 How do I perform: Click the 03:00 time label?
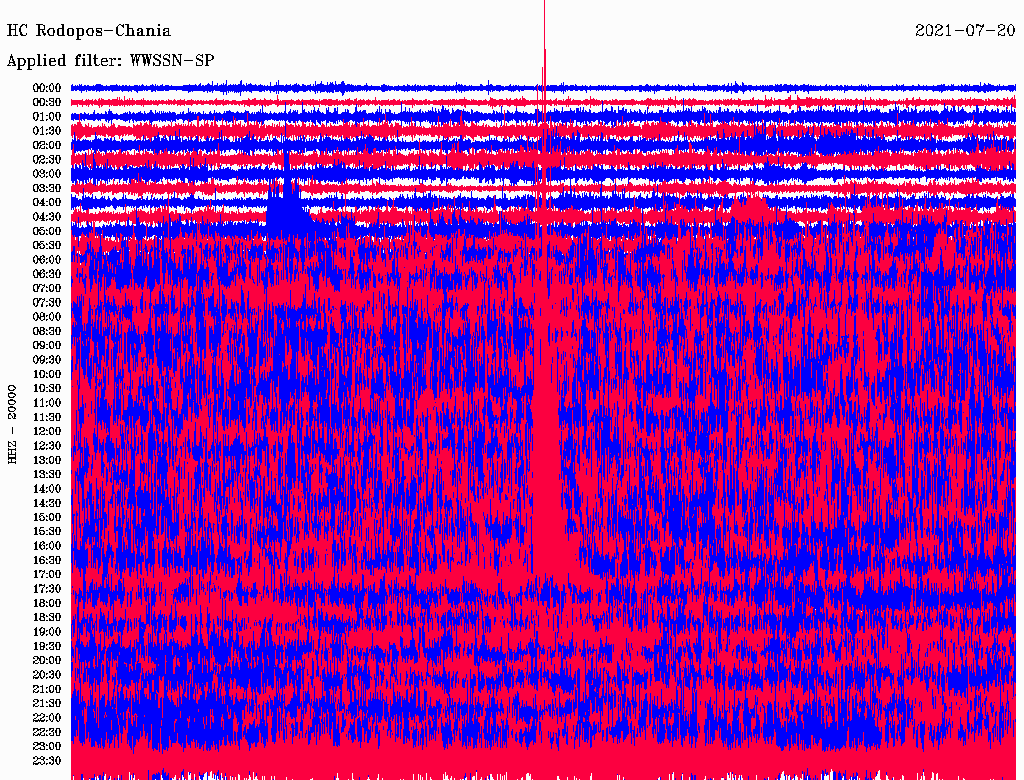(47, 174)
